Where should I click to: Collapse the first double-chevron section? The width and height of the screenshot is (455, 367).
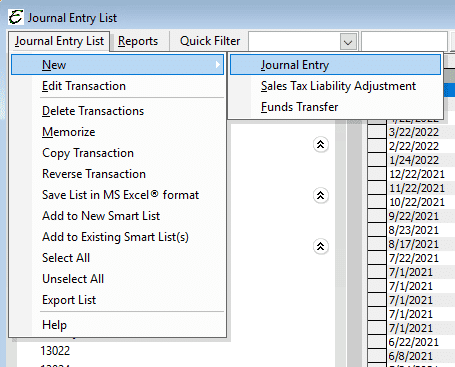(321, 145)
